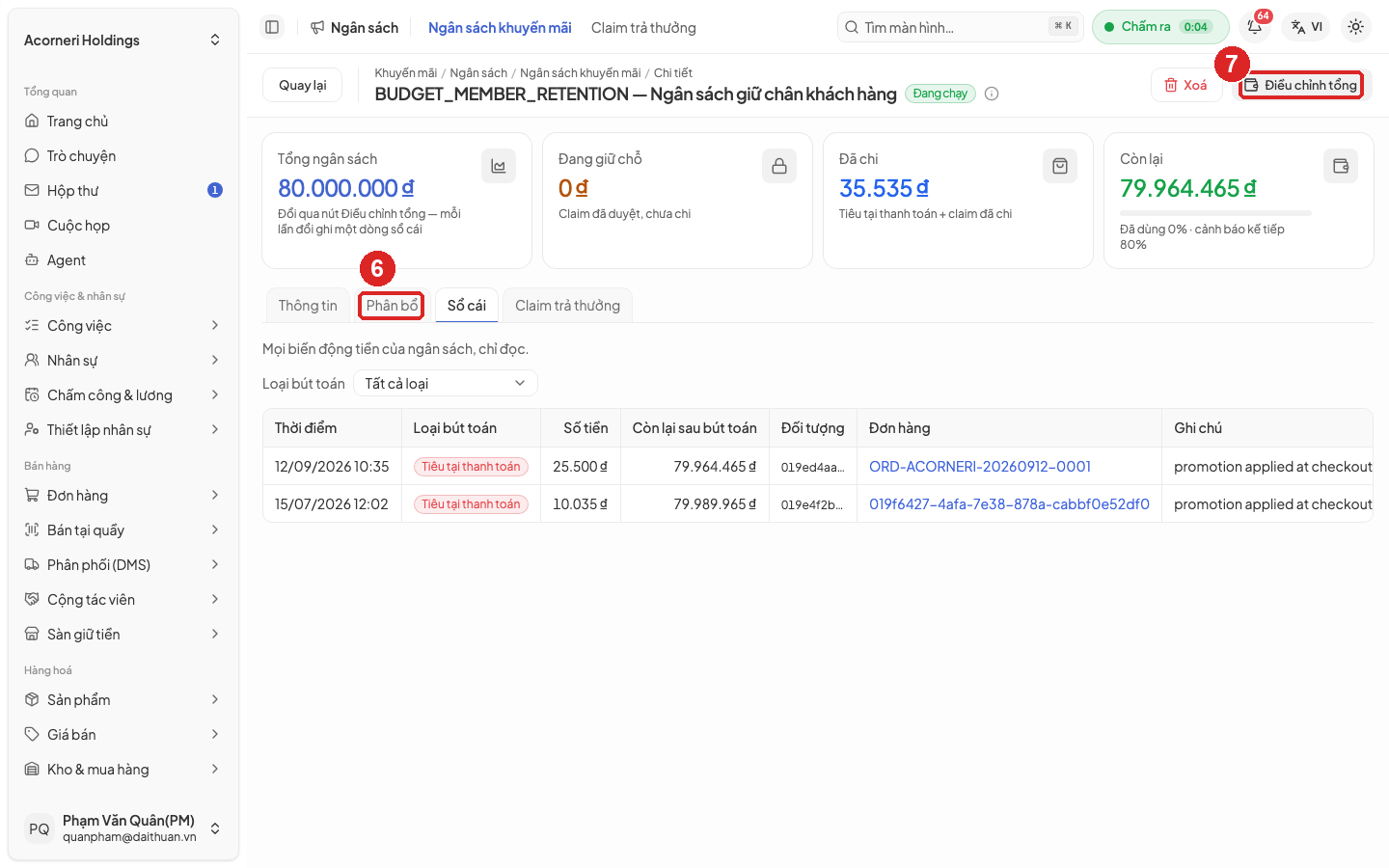Focus the Tìm màn hình search field
Image resolution: width=1389 pixels, height=868 pixels.
point(961,27)
